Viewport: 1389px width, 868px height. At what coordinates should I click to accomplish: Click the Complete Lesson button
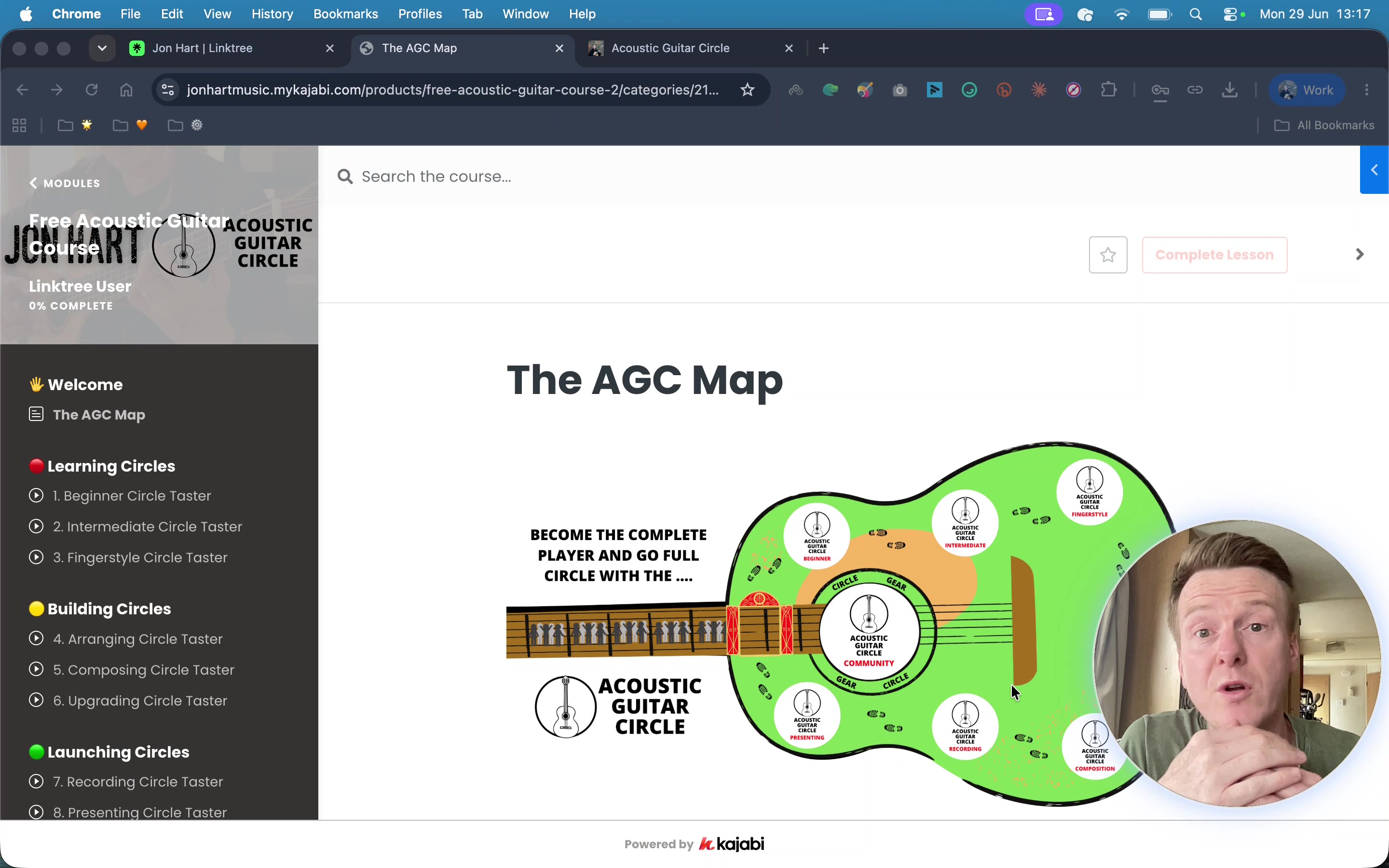point(1214,255)
